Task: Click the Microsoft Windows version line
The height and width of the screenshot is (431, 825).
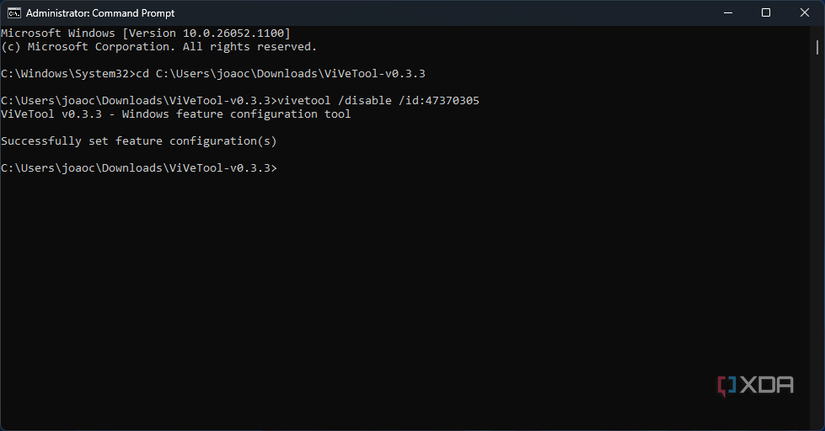Action: click(145, 34)
